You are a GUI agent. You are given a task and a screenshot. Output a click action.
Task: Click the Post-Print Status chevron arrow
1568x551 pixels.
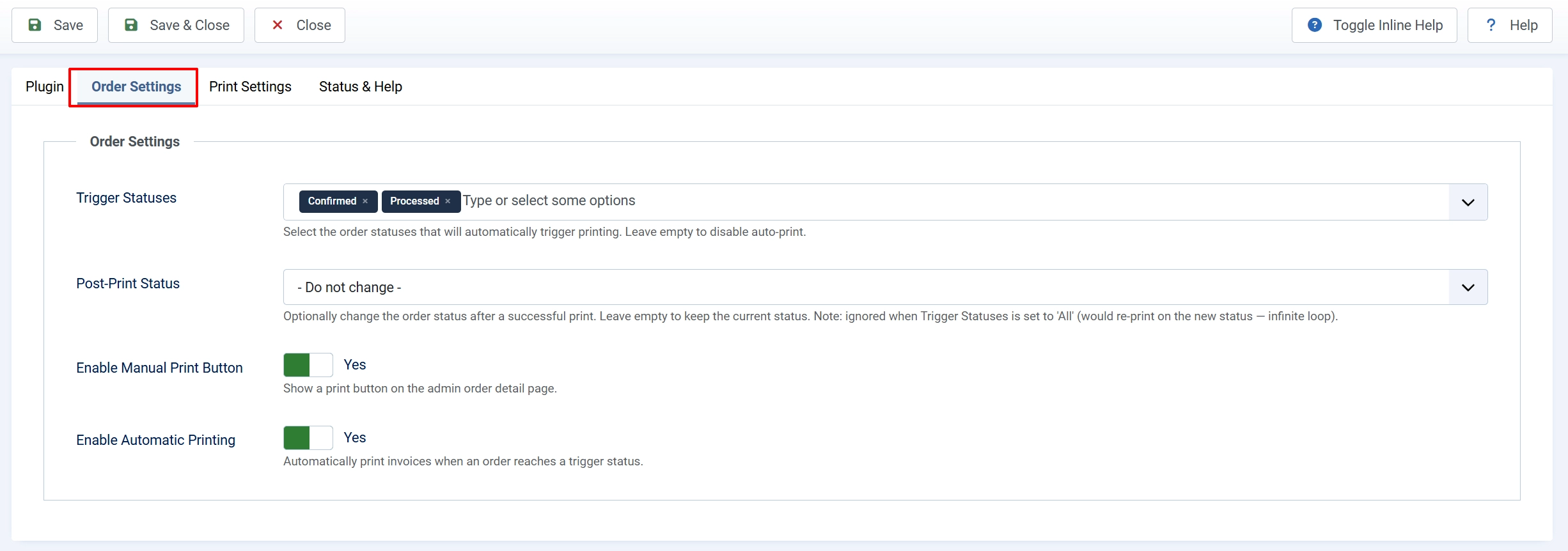[1468, 287]
